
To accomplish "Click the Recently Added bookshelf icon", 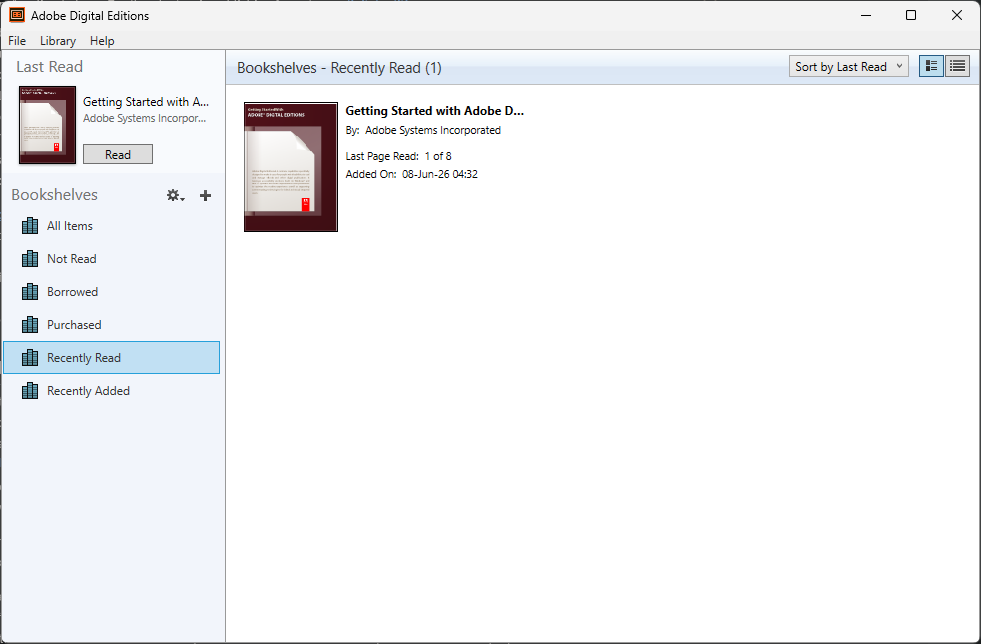I will pyautogui.click(x=30, y=391).
